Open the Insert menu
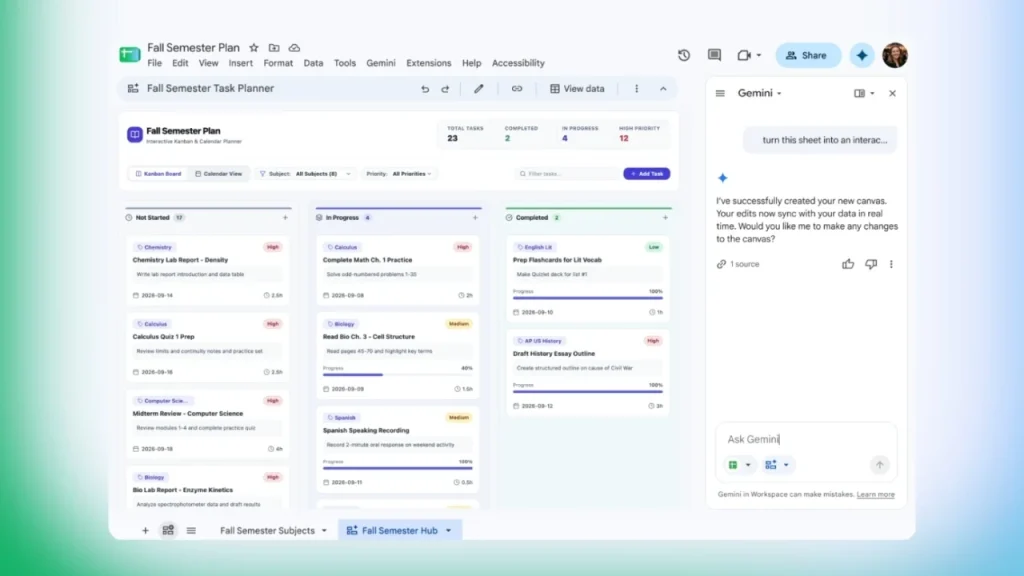Screen dimensions: 1024x576 click(x=240, y=63)
